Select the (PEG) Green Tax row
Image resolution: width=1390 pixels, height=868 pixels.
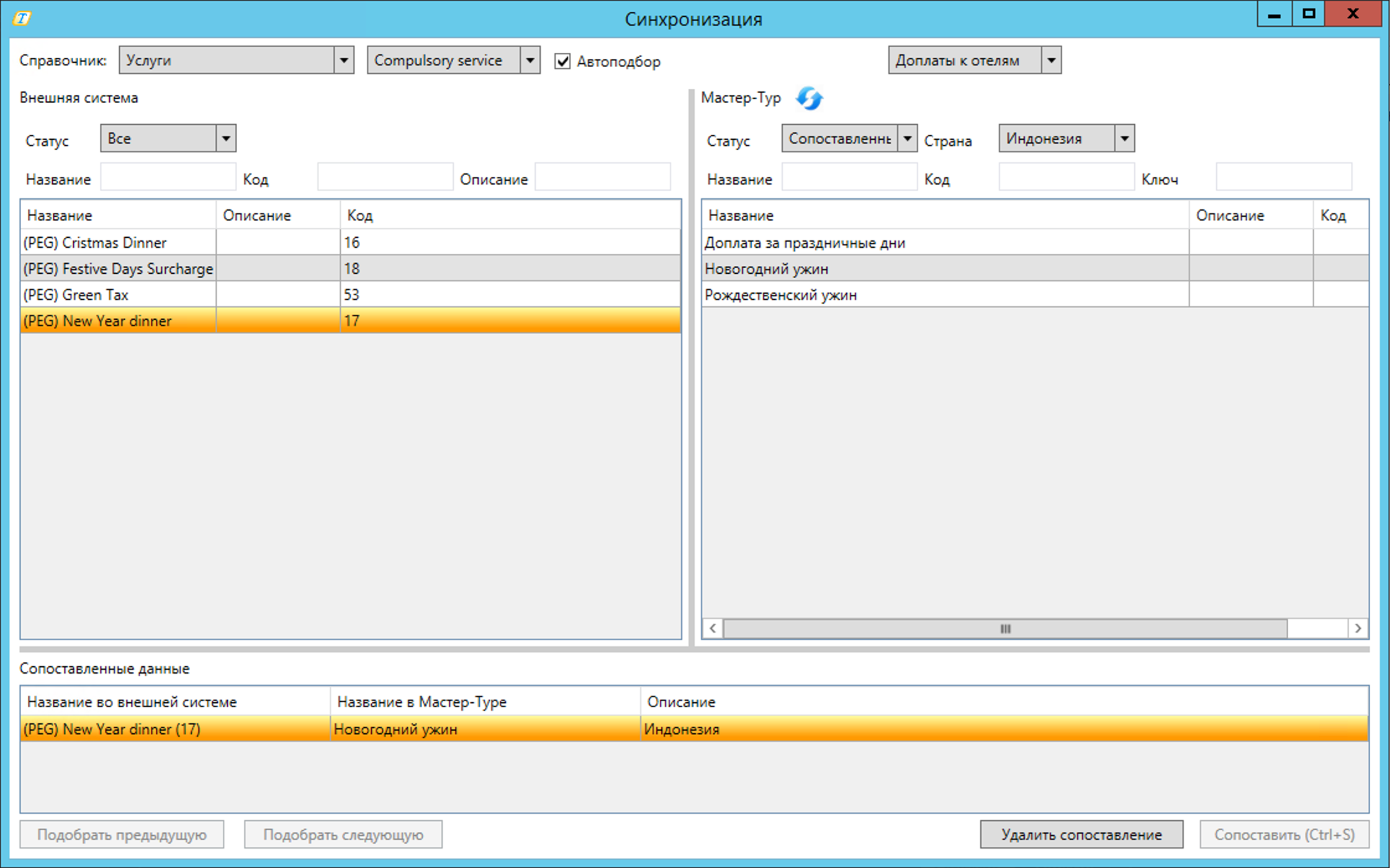[118, 295]
